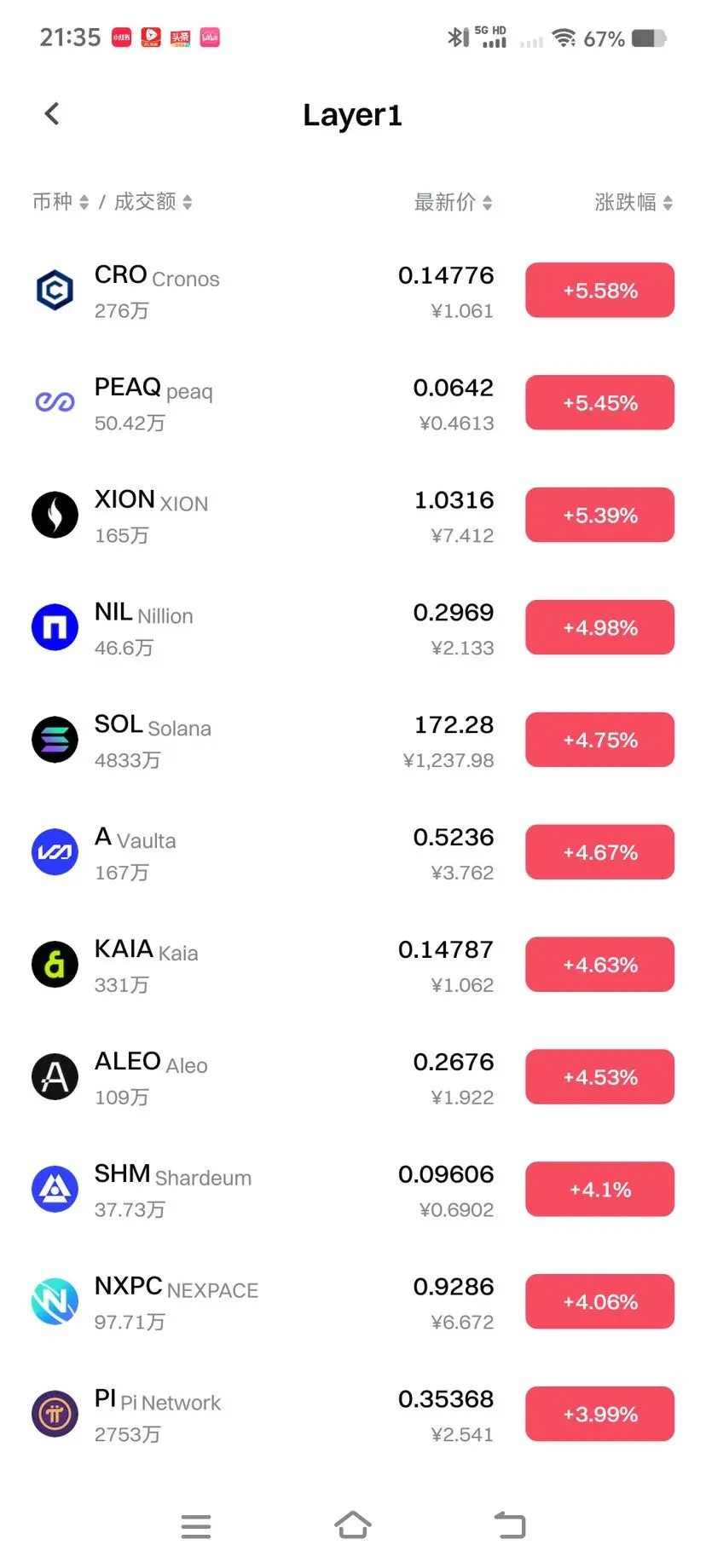Toggle the +4.1% change badge for SHM

(600, 1190)
